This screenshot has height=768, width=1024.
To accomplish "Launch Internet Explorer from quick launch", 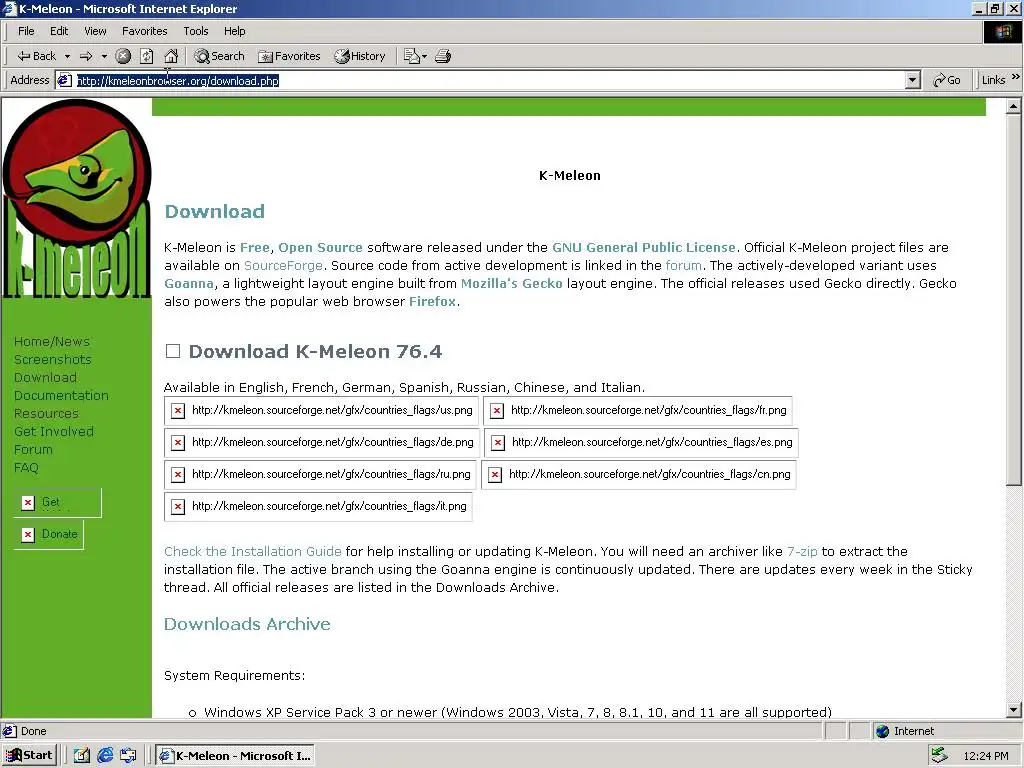I will pos(105,756).
